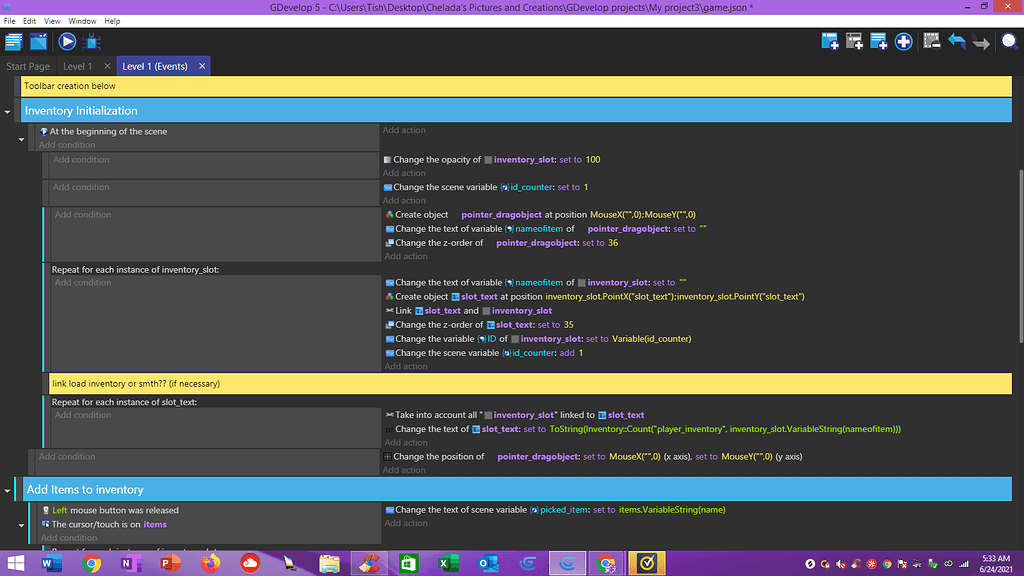Close the Level 1 (Events) tab
The height and width of the screenshot is (576, 1024).
pos(202,66)
